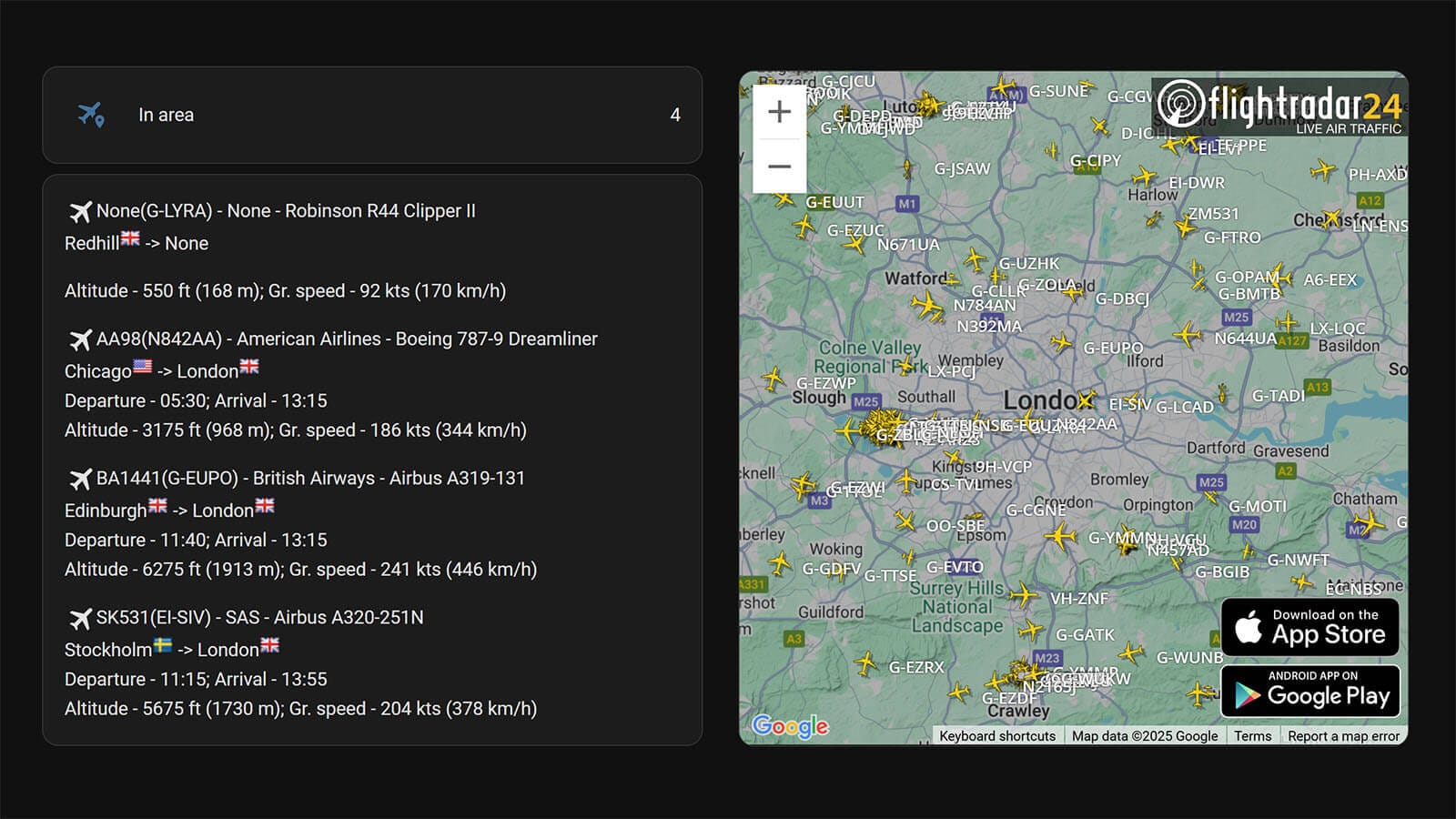The width and height of the screenshot is (1456, 819).
Task: Open the Flightradar24 logo link
Action: (x=1279, y=106)
